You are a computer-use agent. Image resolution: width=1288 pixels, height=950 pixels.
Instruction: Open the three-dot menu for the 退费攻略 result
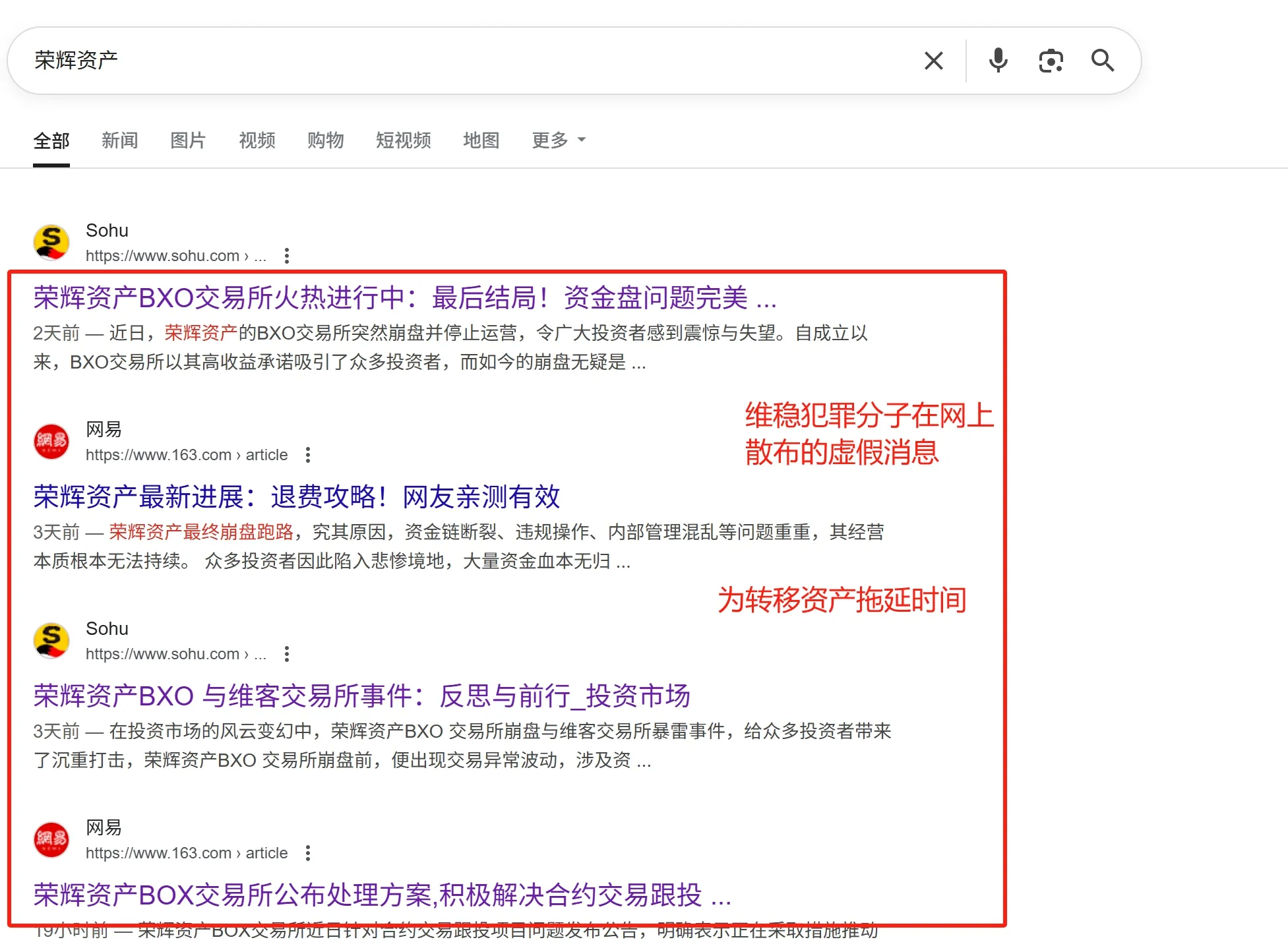click(x=307, y=455)
